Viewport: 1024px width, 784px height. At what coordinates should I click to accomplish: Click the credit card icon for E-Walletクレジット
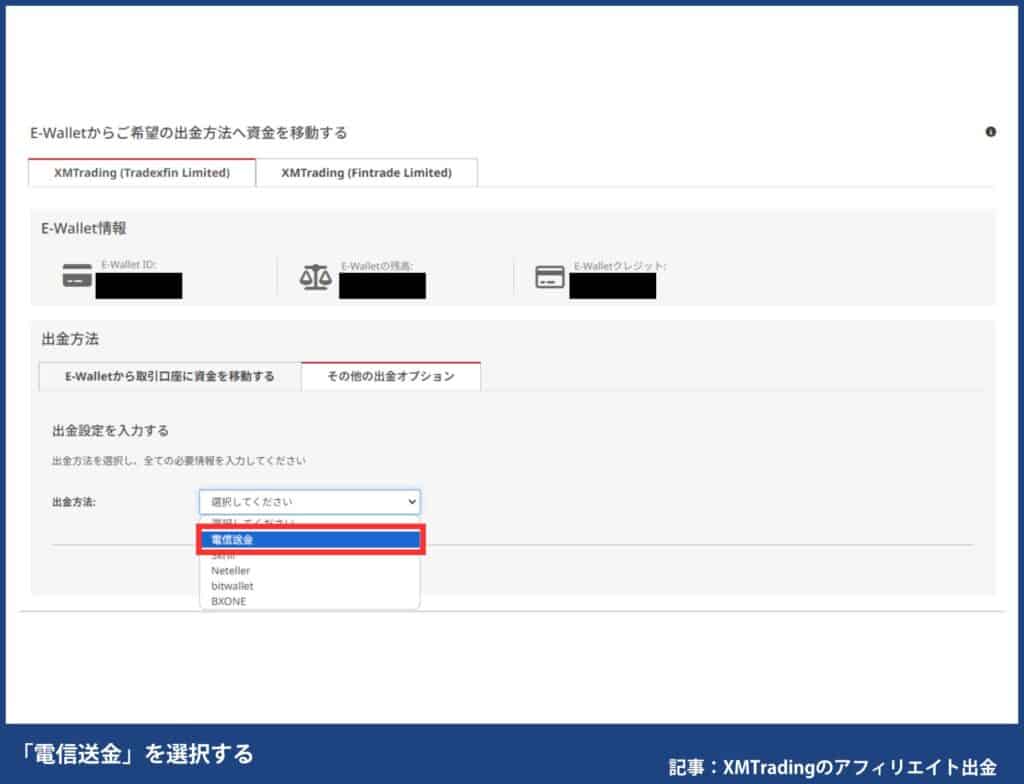pos(549,275)
